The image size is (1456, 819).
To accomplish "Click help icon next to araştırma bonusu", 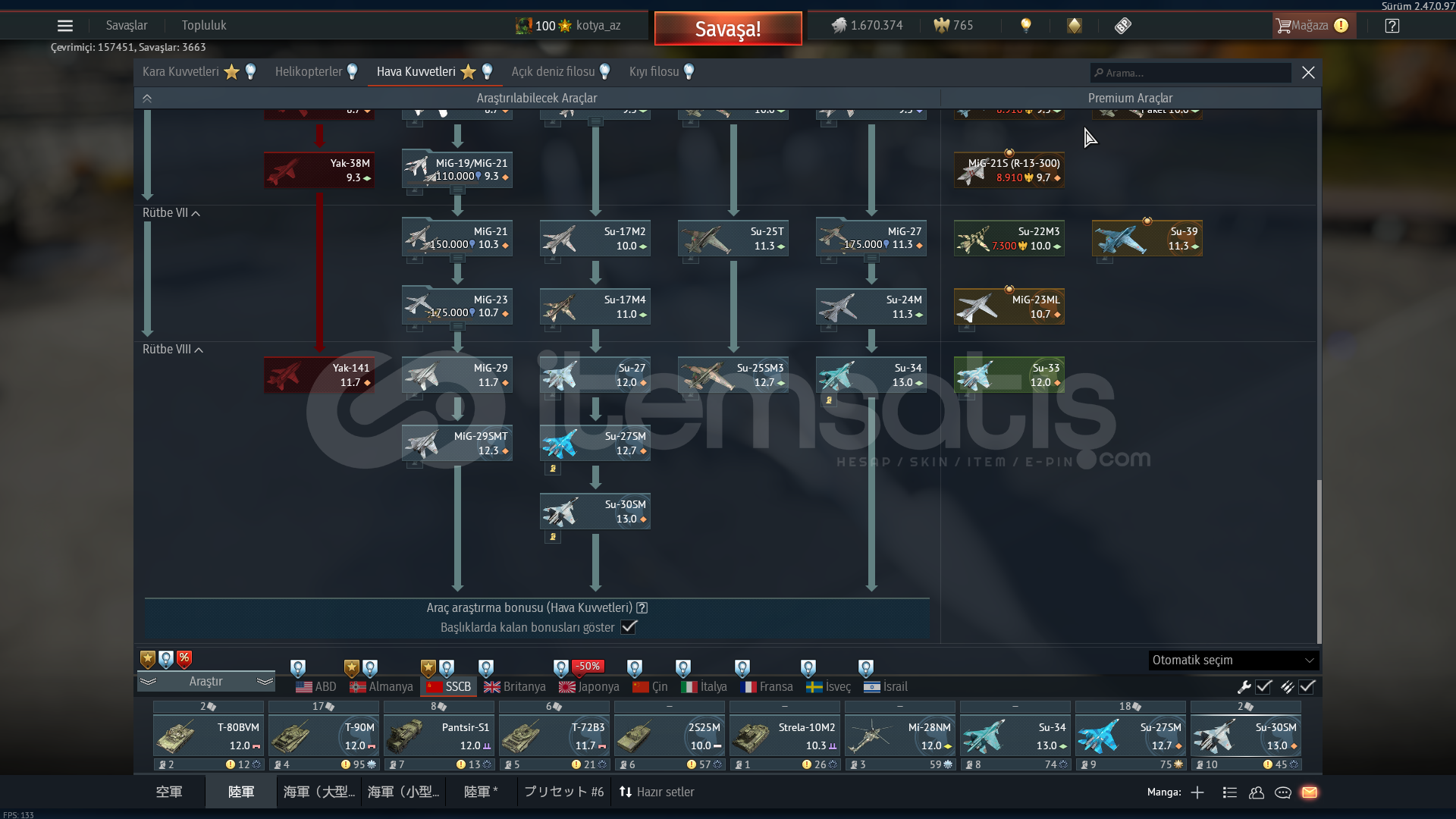I will click(x=642, y=608).
